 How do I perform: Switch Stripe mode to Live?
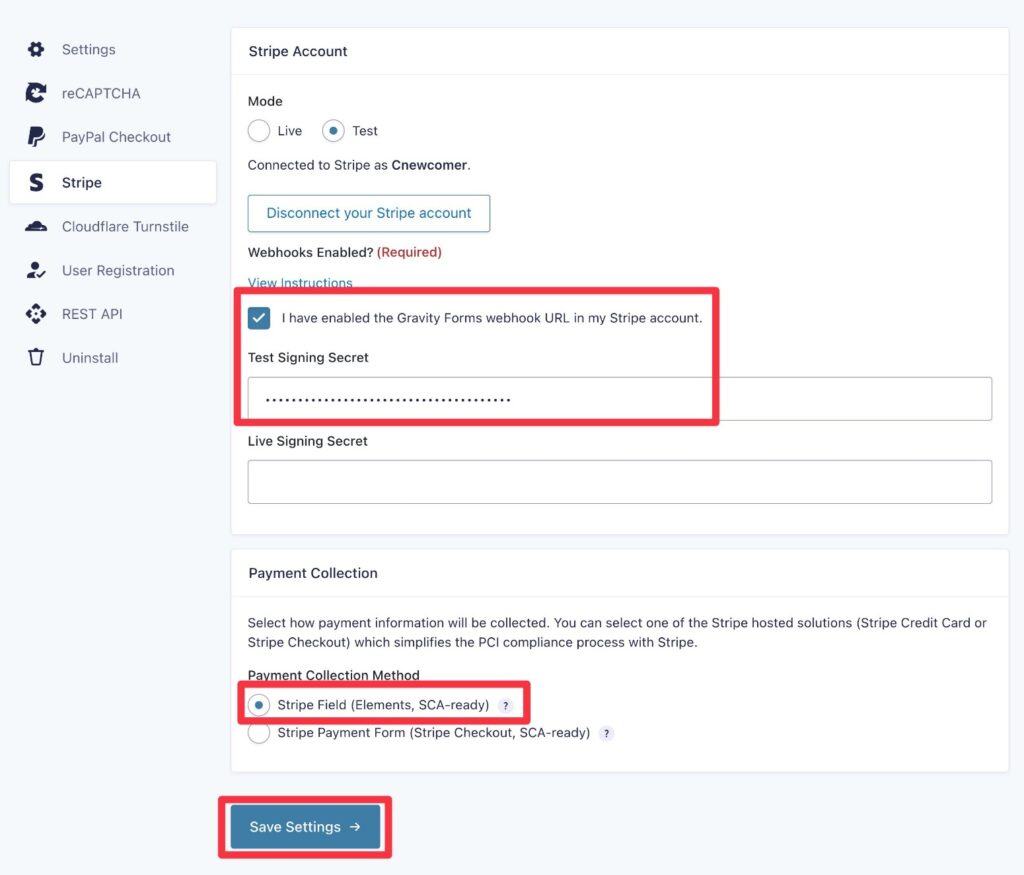[257, 130]
